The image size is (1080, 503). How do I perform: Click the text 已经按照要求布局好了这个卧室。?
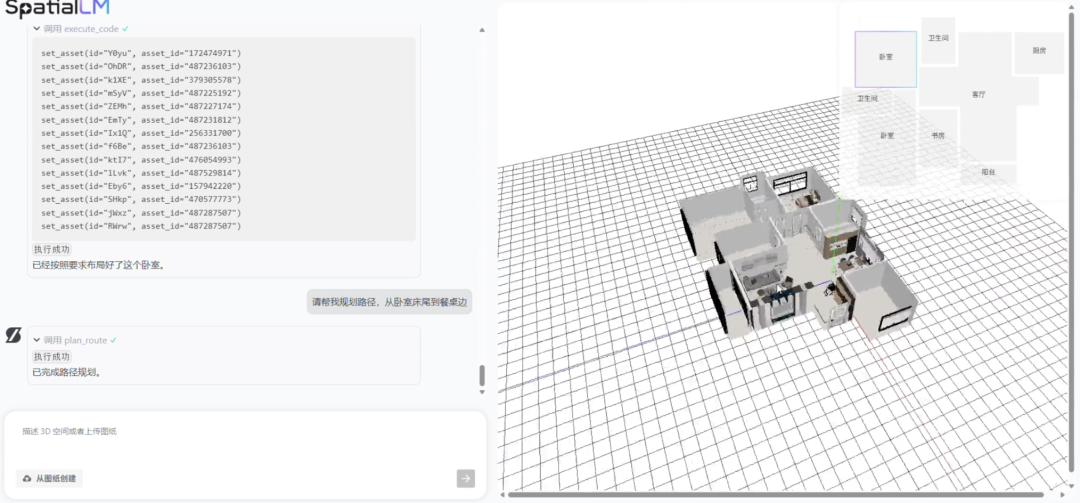98,265
